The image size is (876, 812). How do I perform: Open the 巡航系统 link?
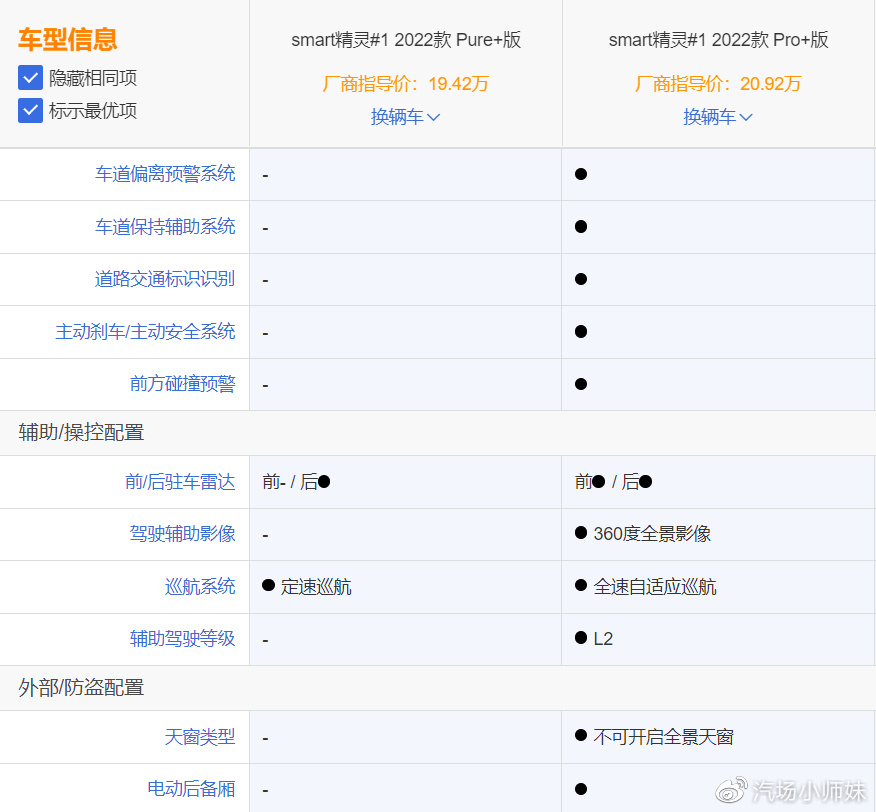(x=200, y=586)
